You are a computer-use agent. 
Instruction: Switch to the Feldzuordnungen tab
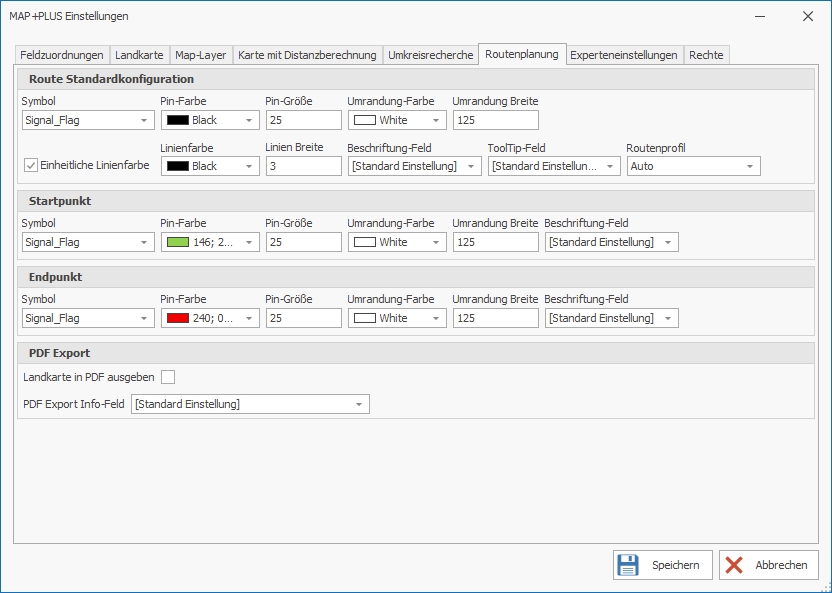62,55
